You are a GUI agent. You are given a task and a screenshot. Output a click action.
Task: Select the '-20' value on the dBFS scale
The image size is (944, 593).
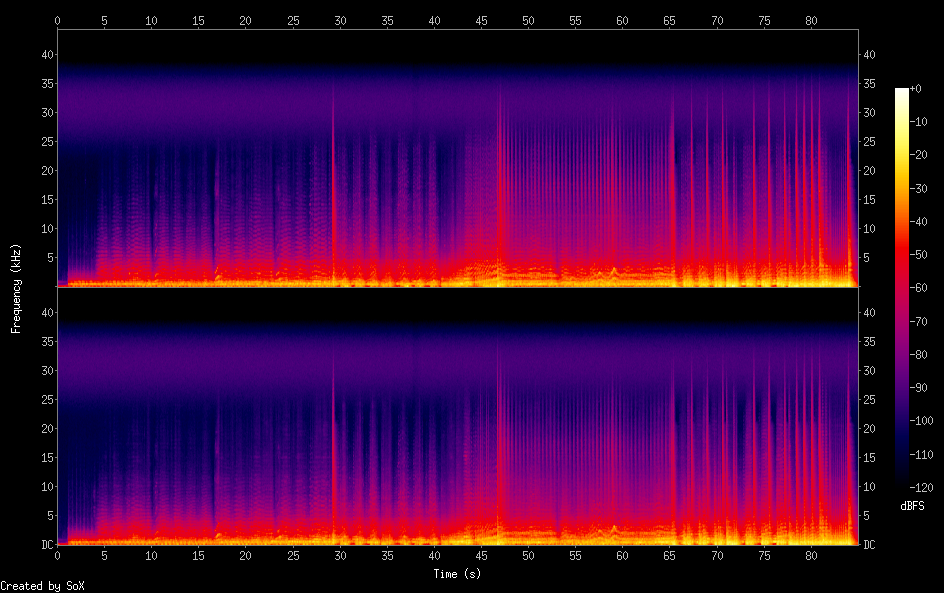point(919,155)
